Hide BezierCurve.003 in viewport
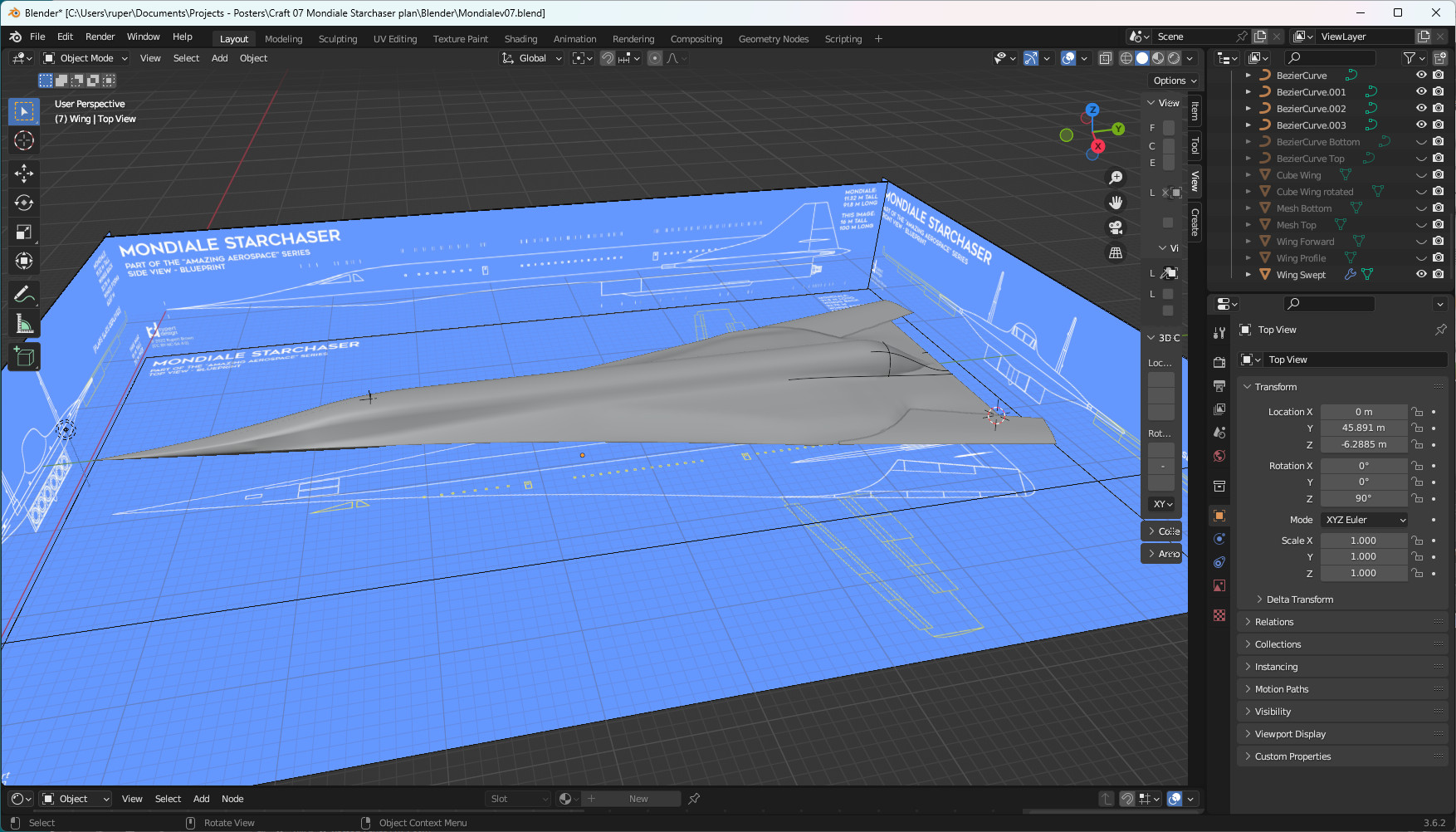This screenshot has width=1456, height=832. pyautogui.click(x=1421, y=125)
